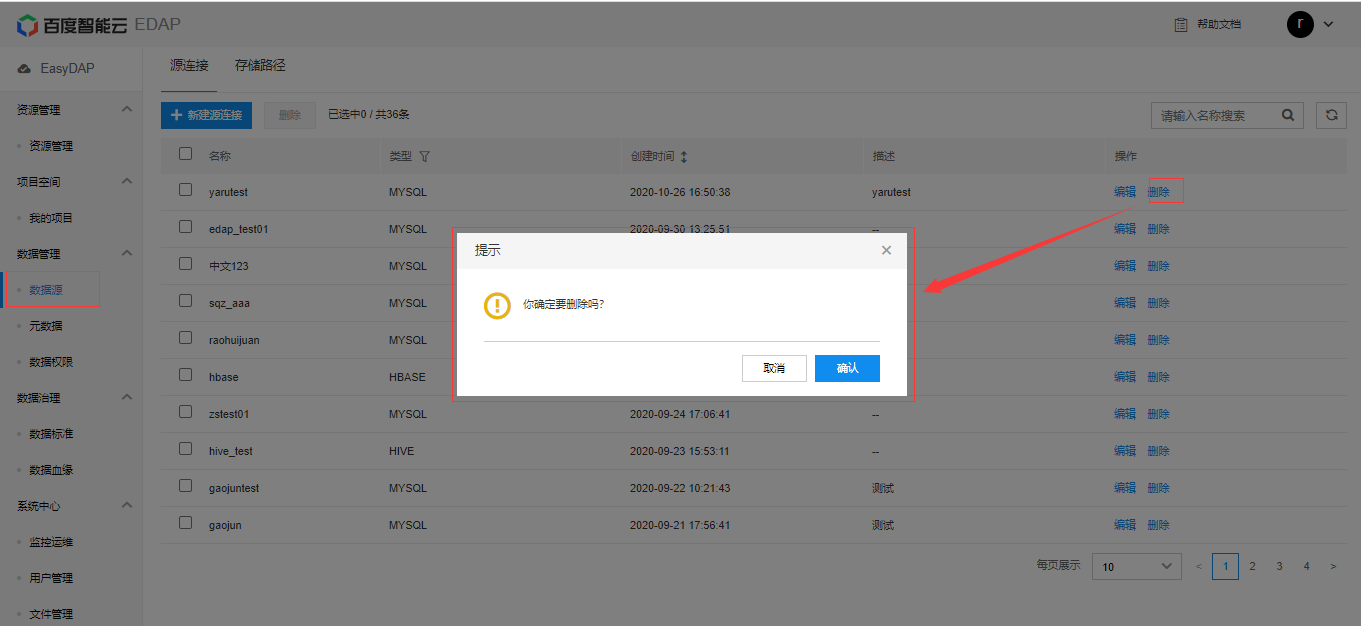Open the user avatar at top right
The height and width of the screenshot is (626, 1361).
pyautogui.click(x=1300, y=24)
